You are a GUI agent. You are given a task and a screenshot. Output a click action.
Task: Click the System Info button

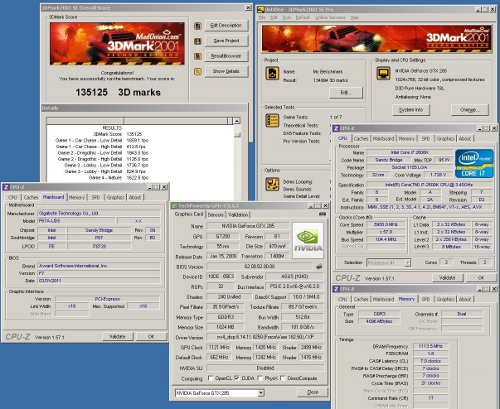click(411, 110)
